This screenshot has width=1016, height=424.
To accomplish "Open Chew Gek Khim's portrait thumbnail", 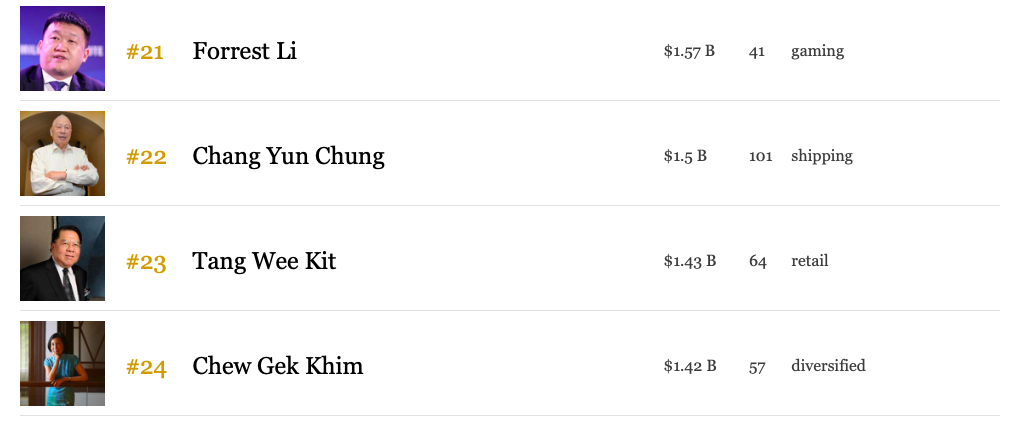I will pos(62,364).
